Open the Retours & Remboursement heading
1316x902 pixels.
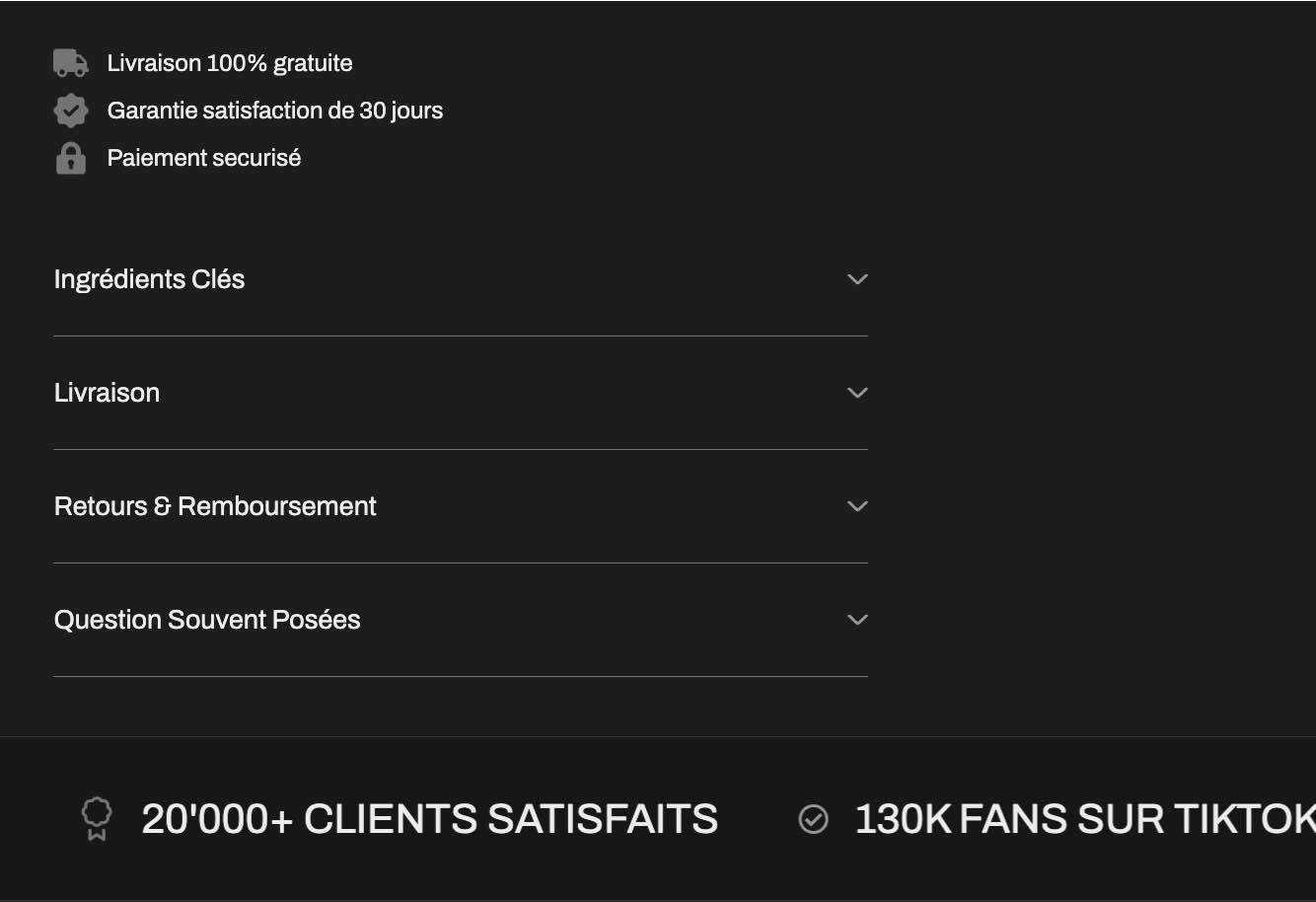tap(215, 506)
